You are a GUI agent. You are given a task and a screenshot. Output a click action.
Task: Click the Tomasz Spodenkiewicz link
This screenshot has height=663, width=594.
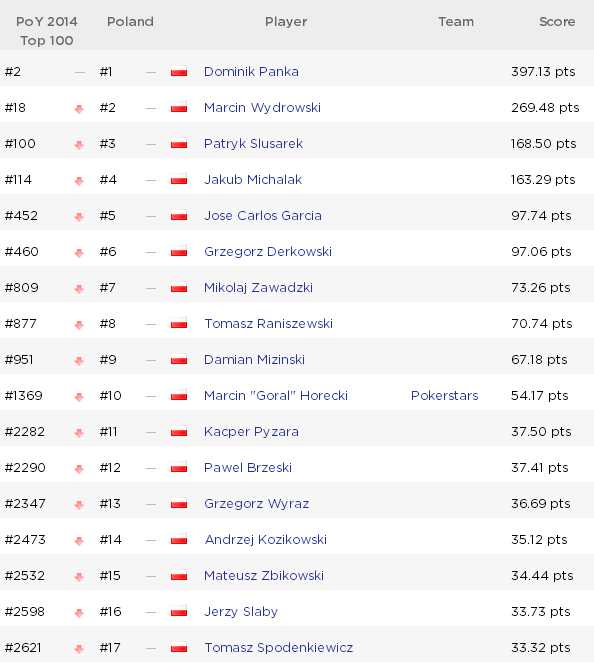(279, 647)
